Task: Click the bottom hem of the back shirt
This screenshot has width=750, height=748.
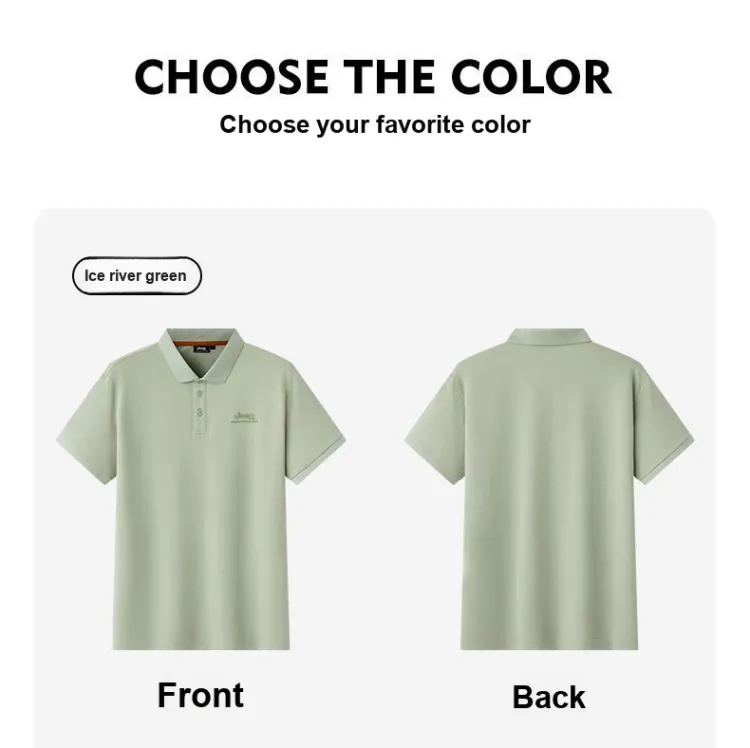Action: click(549, 646)
